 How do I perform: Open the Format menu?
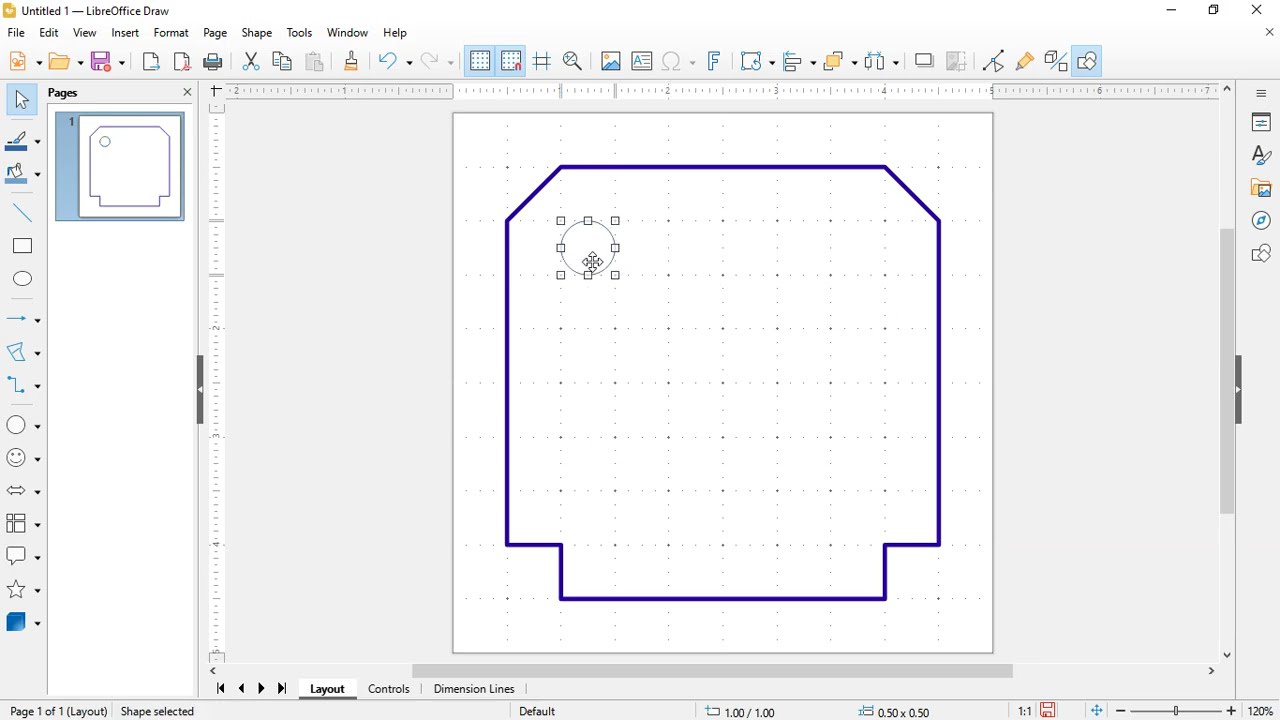point(171,33)
